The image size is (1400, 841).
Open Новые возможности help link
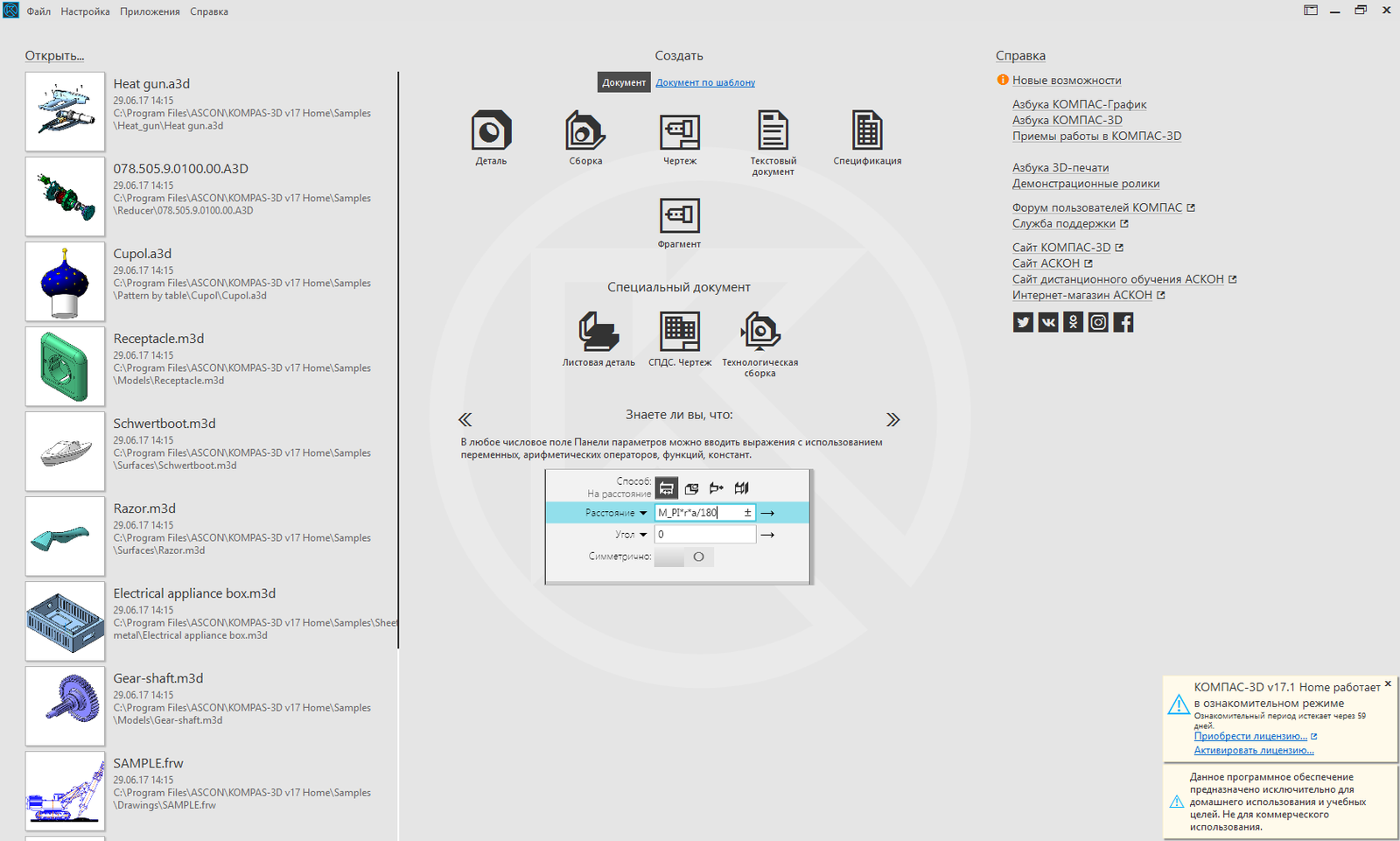click(1067, 80)
